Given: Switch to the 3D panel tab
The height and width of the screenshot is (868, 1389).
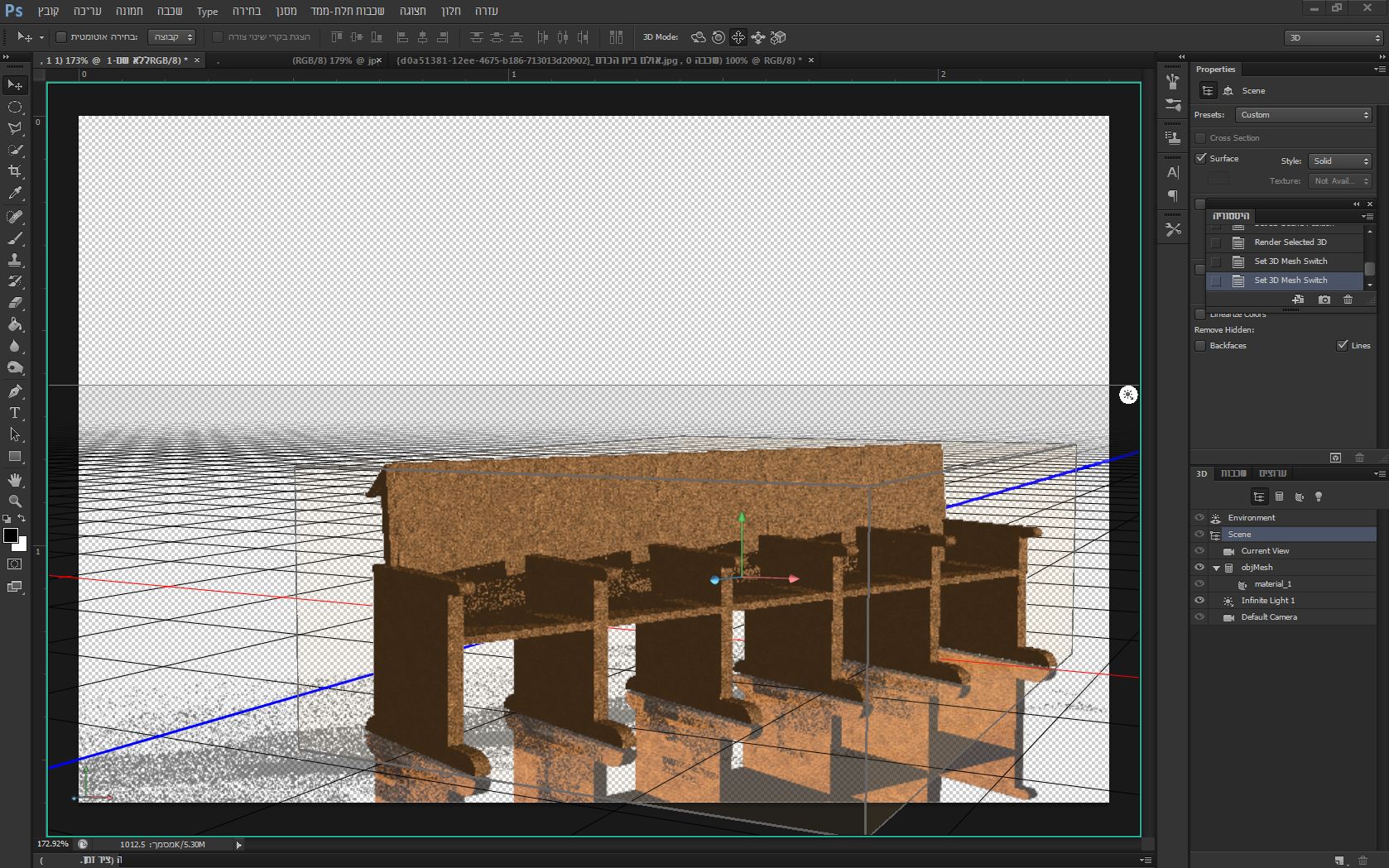Looking at the screenshot, I should [1202, 474].
